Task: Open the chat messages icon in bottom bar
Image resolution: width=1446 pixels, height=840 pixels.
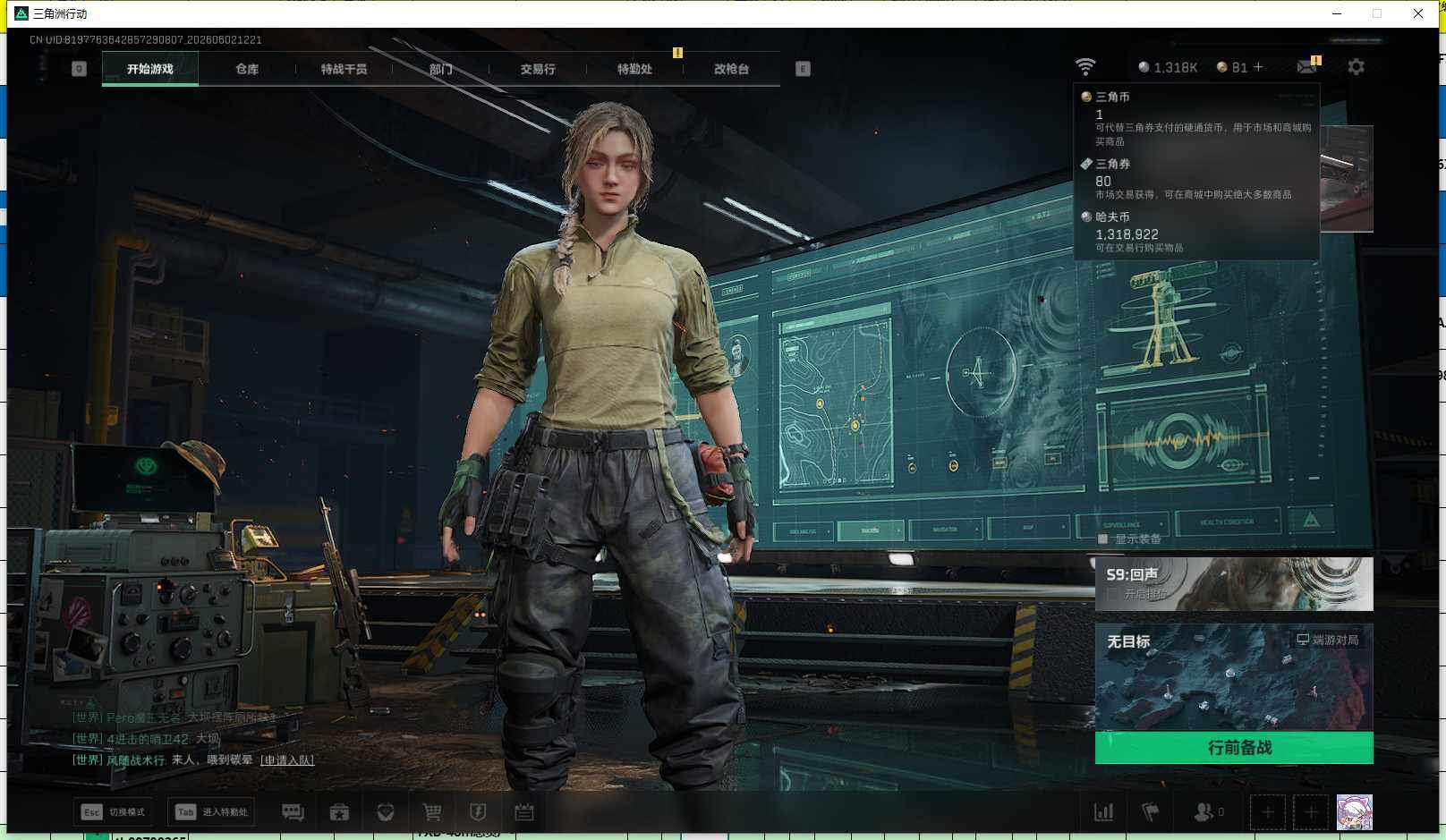Action: click(293, 812)
